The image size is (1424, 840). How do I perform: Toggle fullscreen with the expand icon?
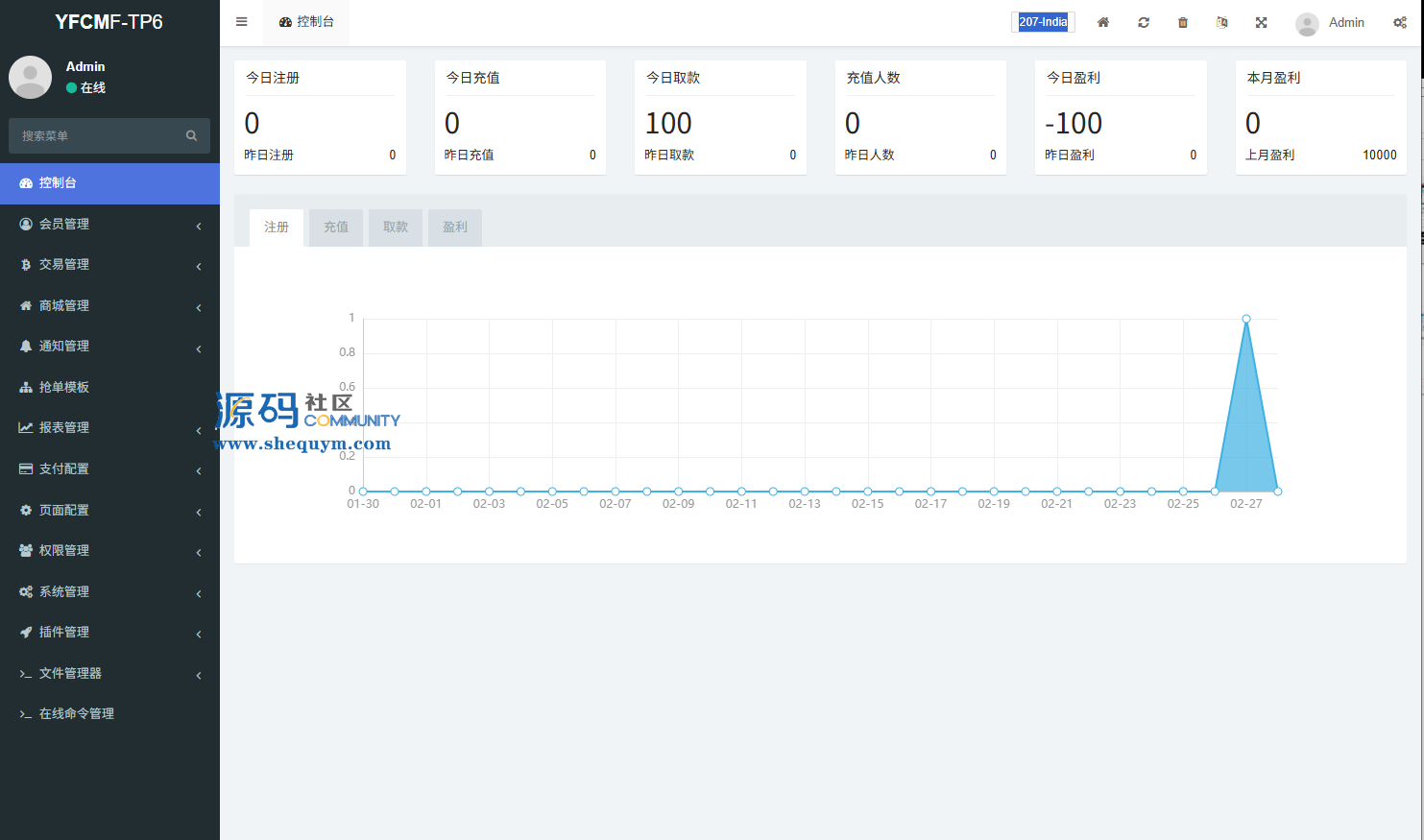pos(1261,22)
